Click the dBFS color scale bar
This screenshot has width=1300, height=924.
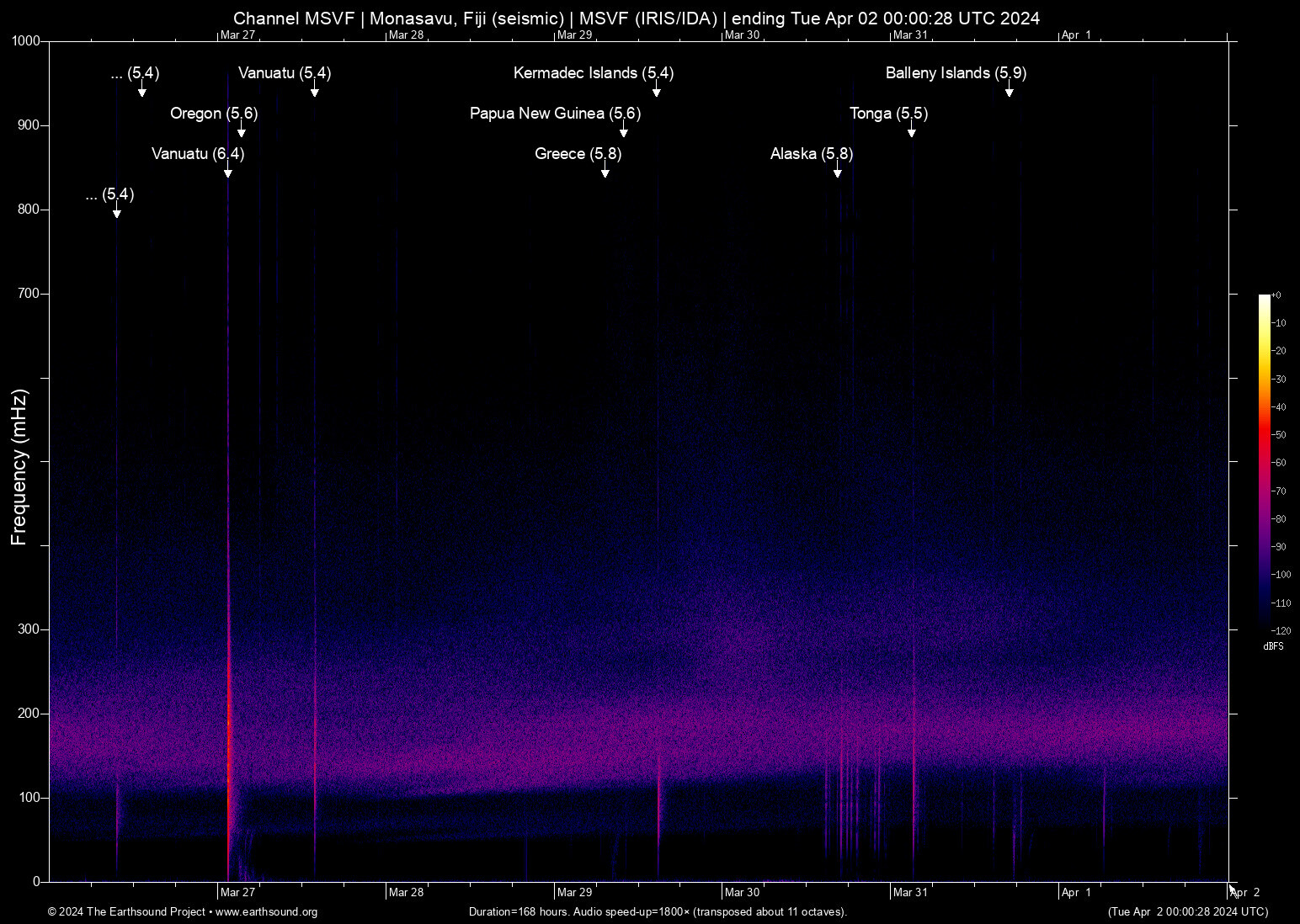(x=1264, y=461)
